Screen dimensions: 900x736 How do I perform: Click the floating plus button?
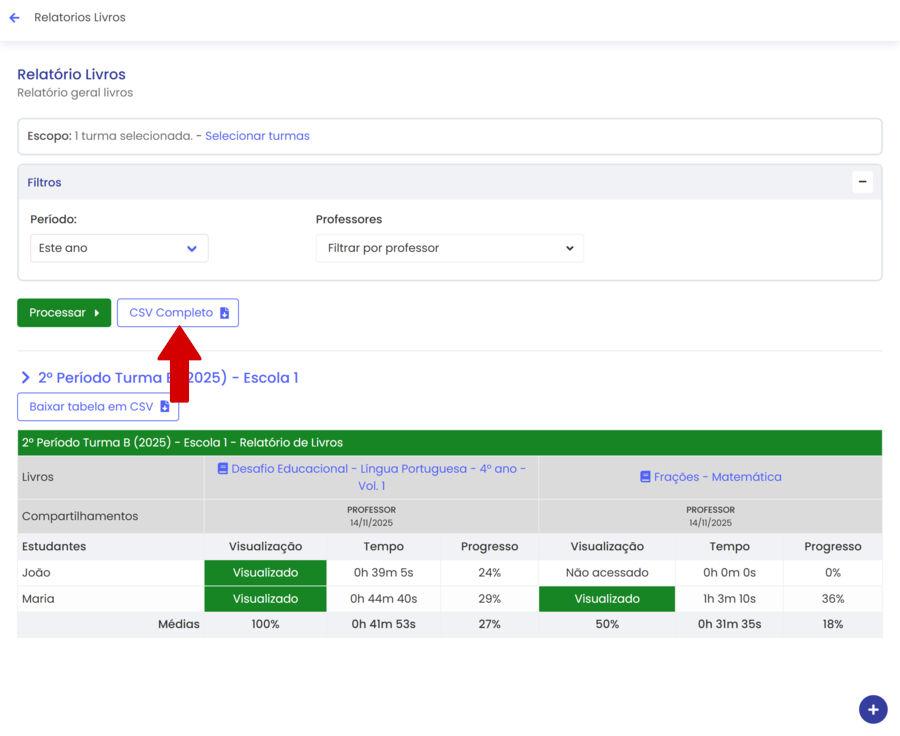[x=872, y=709]
